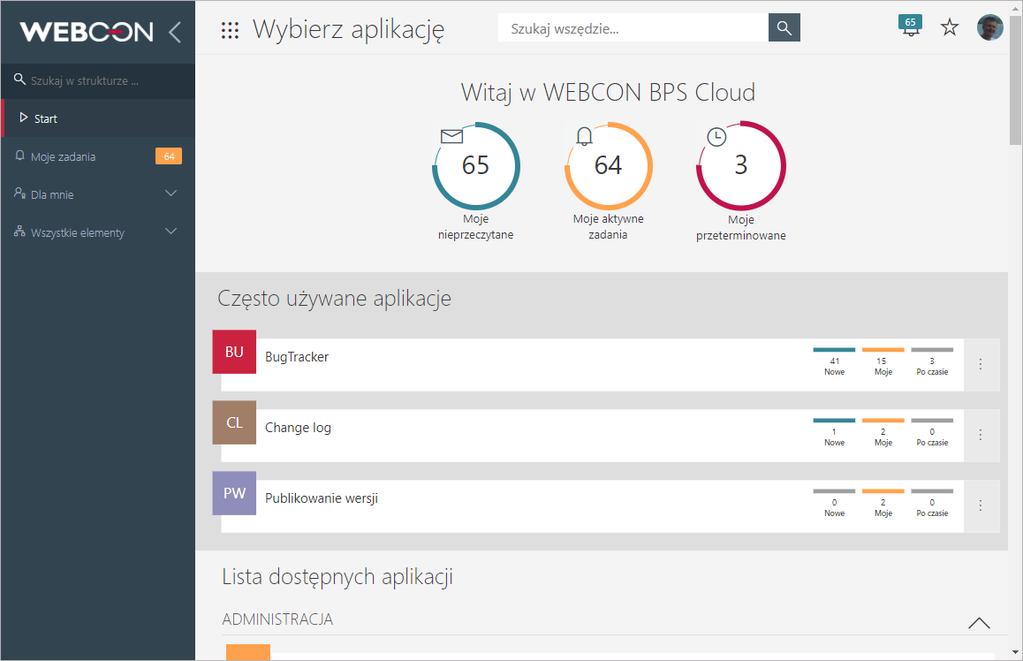Click the favorites star icon

[949, 27]
